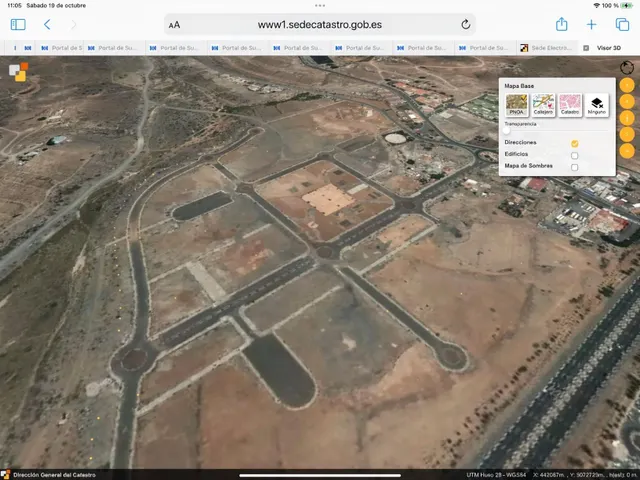Open the Share sheet
Image resolution: width=640 pixels, height=480 pixels.
[562, 24]
